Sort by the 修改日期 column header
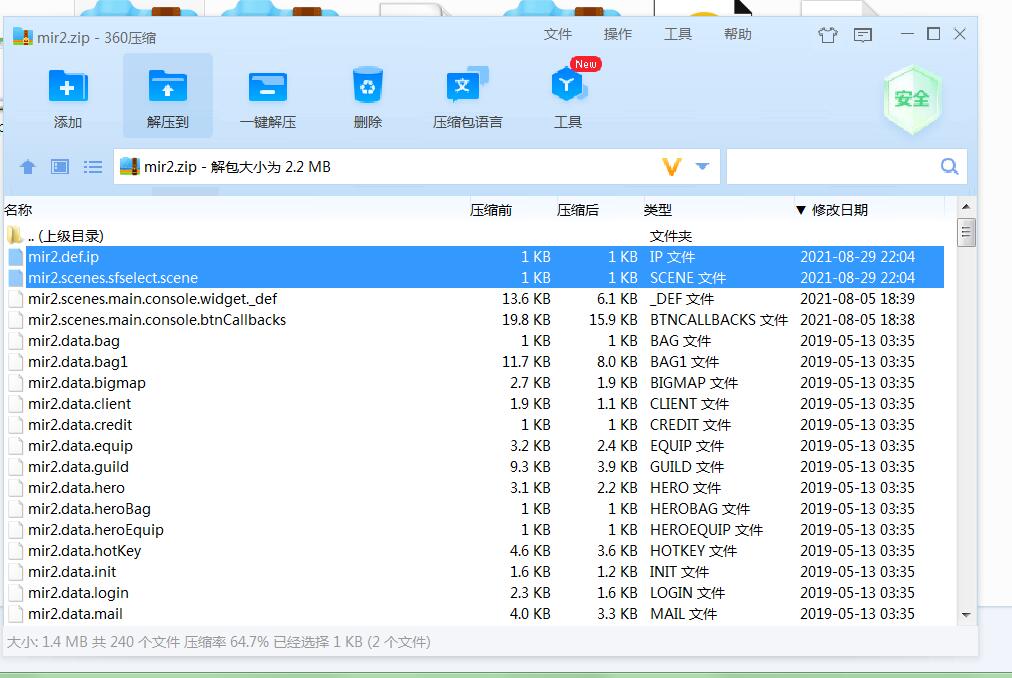 tap(838, 210)
